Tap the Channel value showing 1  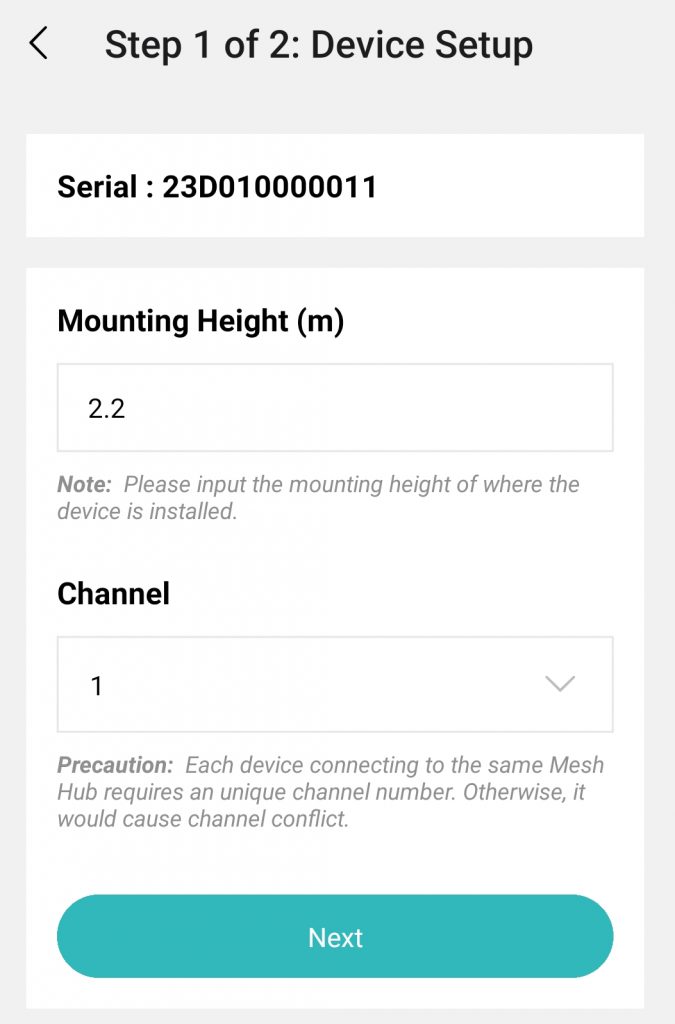96,684
